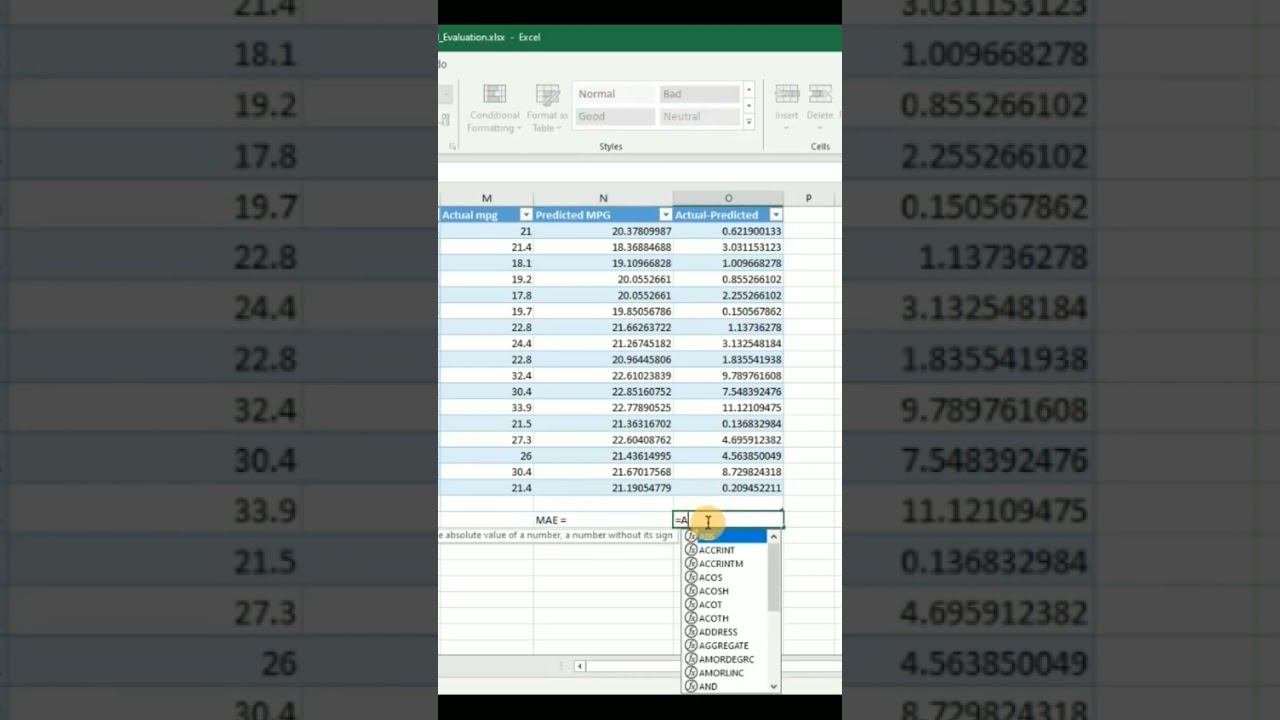Image resolution: width=1280 pixels, height=720 pixels.
Task: Open Predicted MPG filter dropdown
Action: (x=665, y=215)
